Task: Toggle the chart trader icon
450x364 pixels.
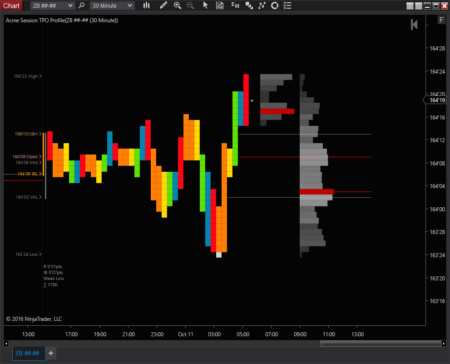Action: pyautogui.click(x=235, y=5)
